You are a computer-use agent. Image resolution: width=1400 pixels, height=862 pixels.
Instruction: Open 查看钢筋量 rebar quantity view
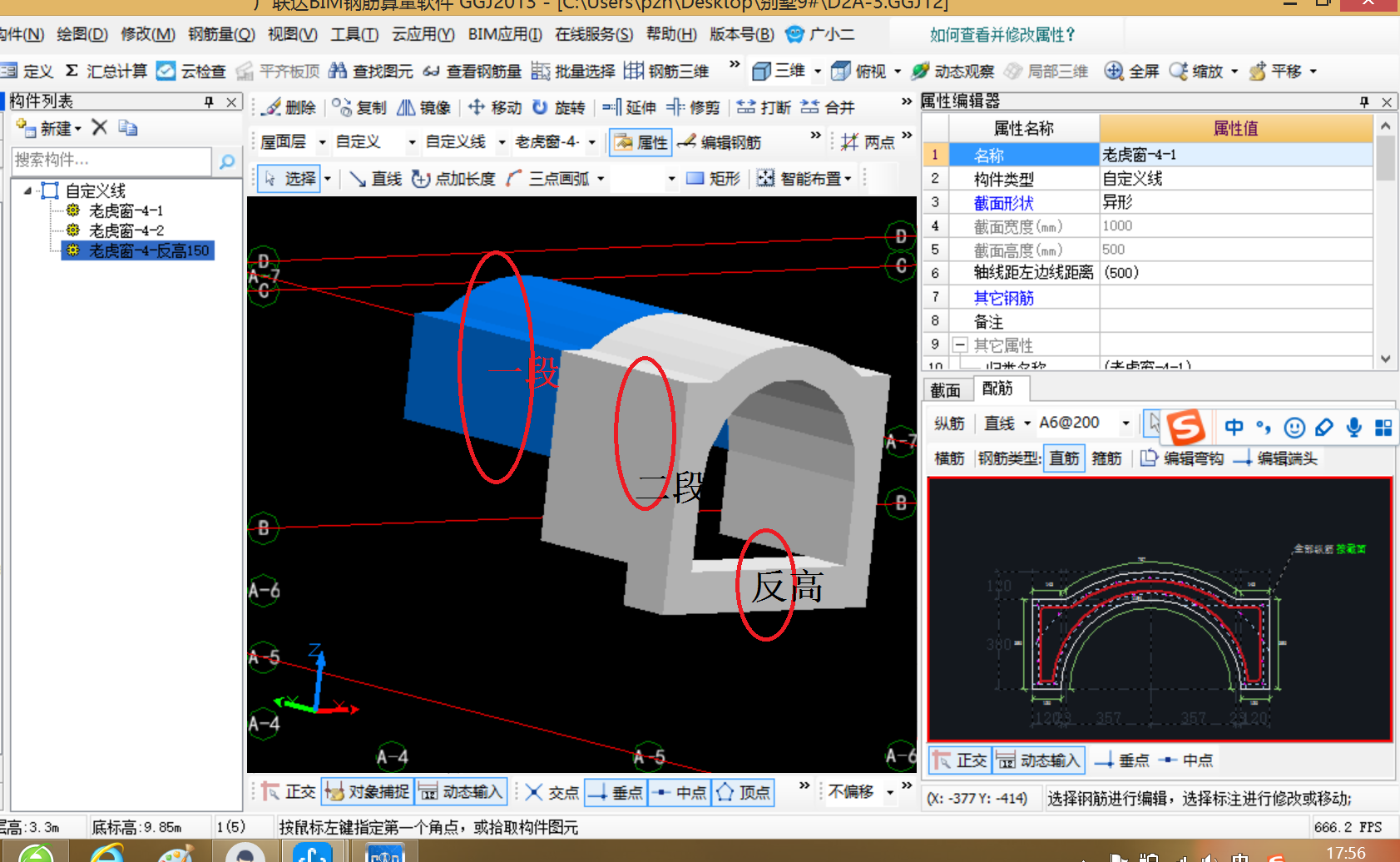click(x=472, y=72)
